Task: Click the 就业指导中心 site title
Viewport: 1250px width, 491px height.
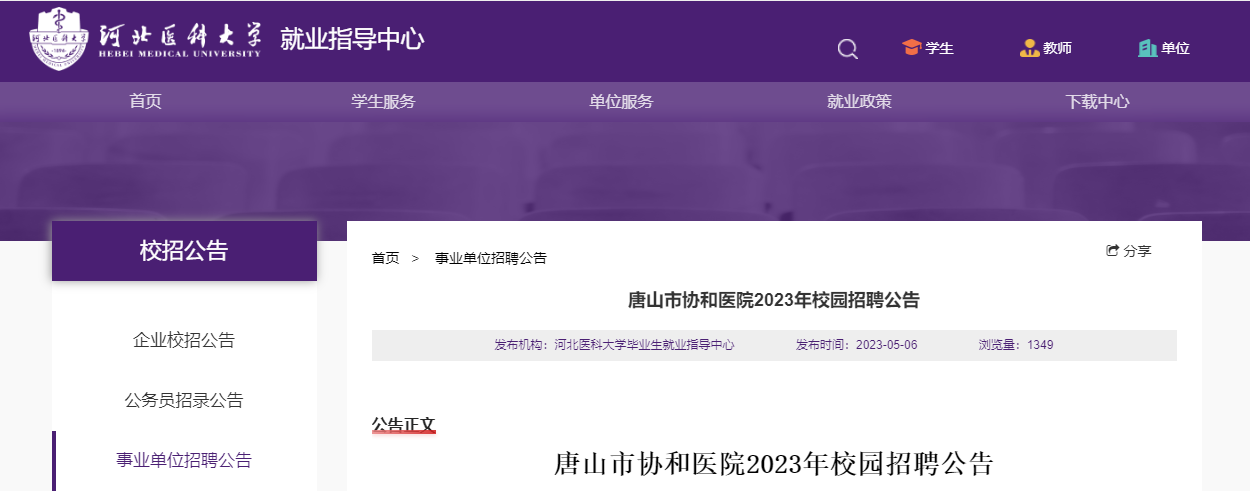Action: point(352,40)
